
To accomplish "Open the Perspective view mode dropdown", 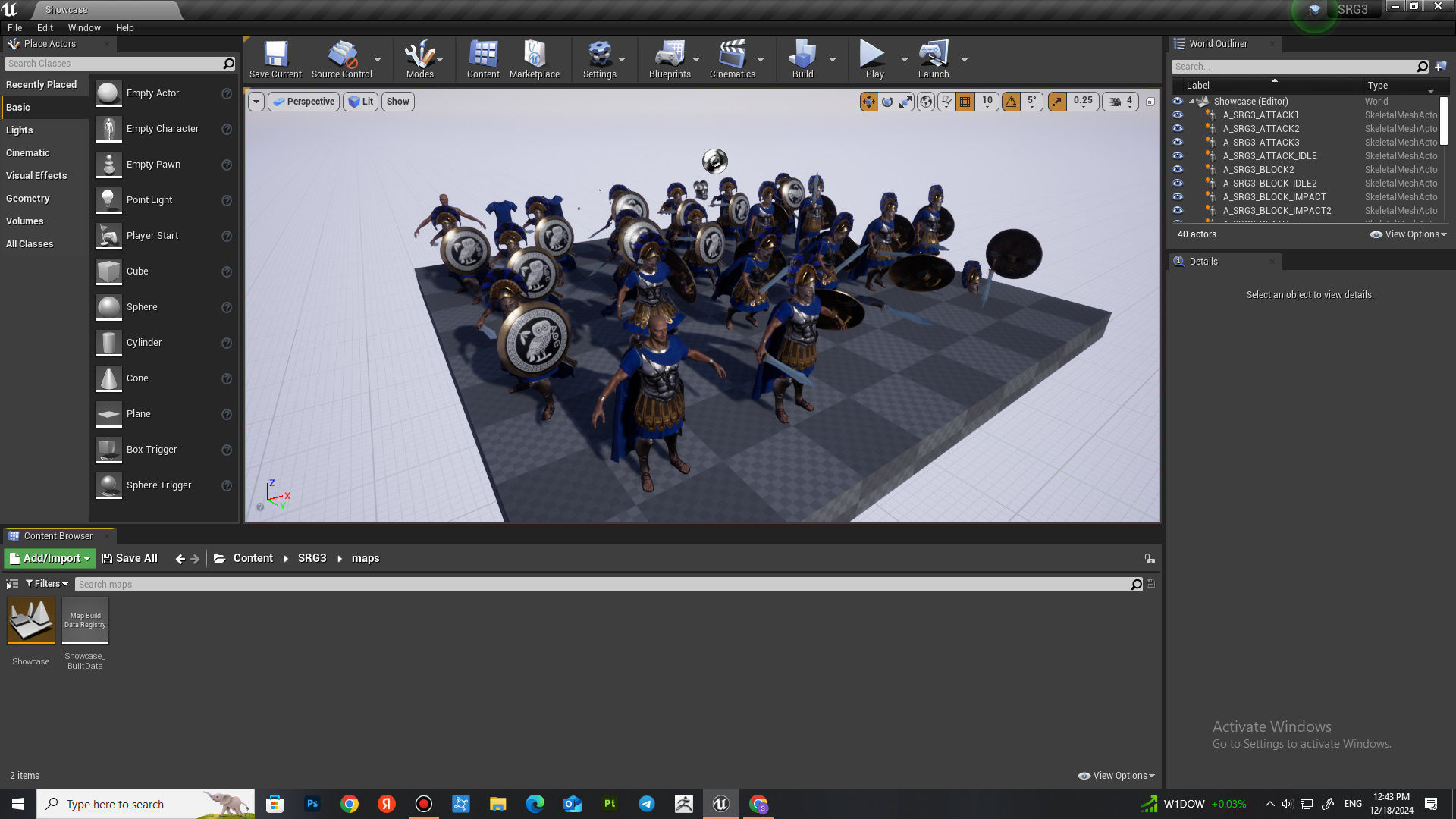I will coord(304,102).
